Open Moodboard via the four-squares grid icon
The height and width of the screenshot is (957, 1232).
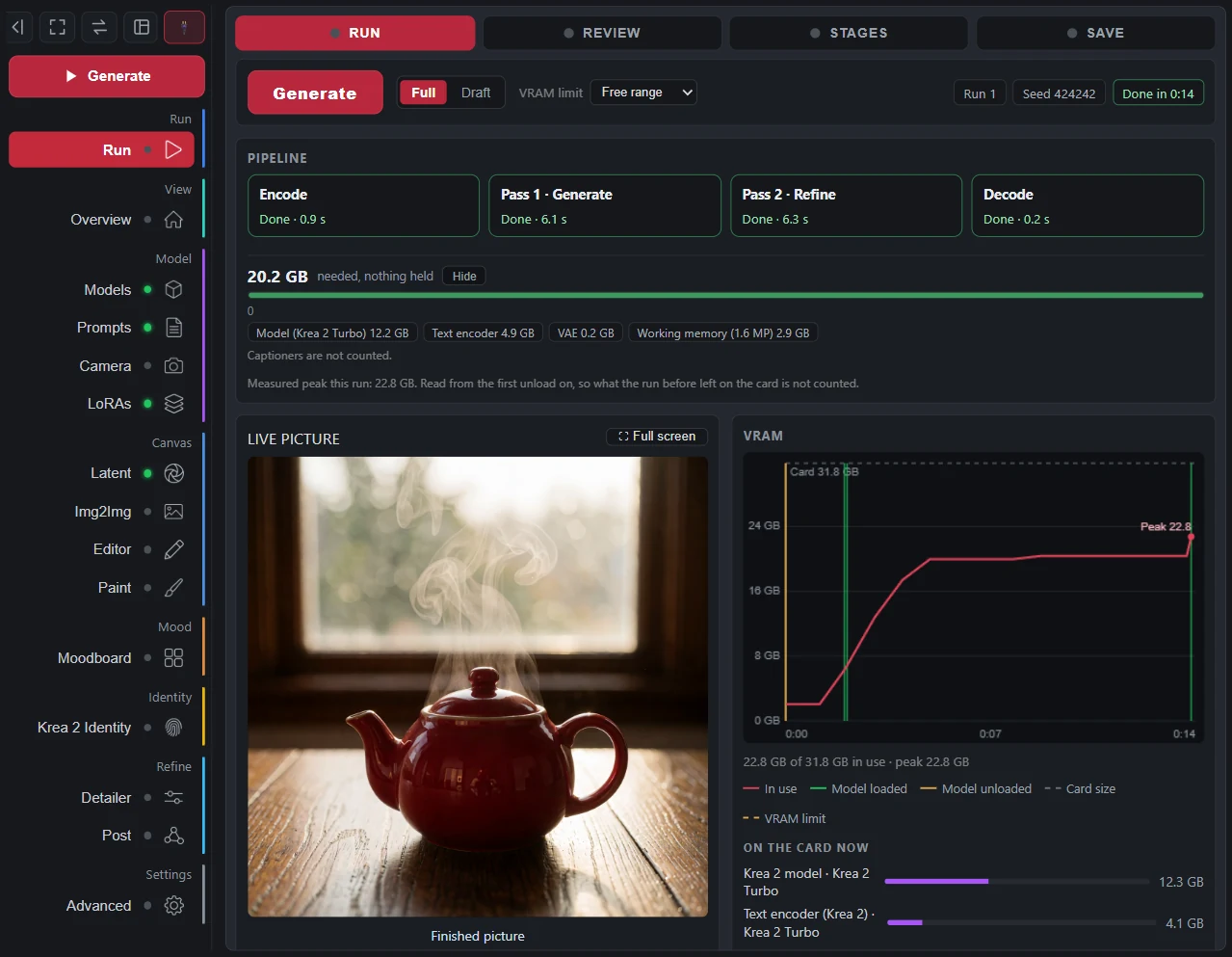(x=173, y=658)
